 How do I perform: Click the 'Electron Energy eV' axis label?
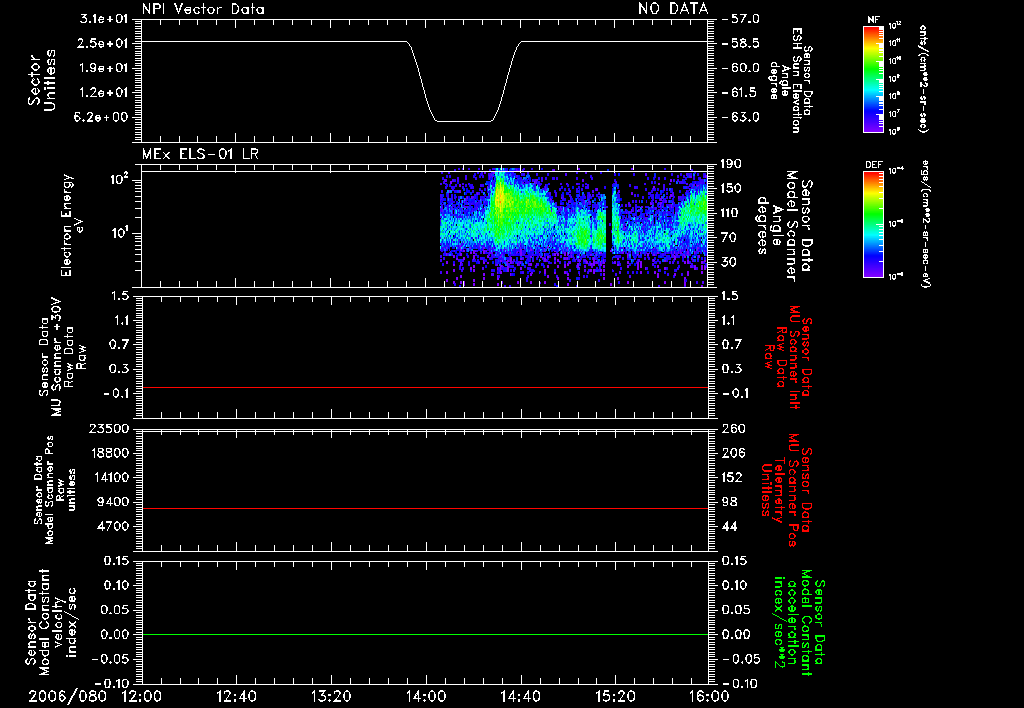(72, 225)
